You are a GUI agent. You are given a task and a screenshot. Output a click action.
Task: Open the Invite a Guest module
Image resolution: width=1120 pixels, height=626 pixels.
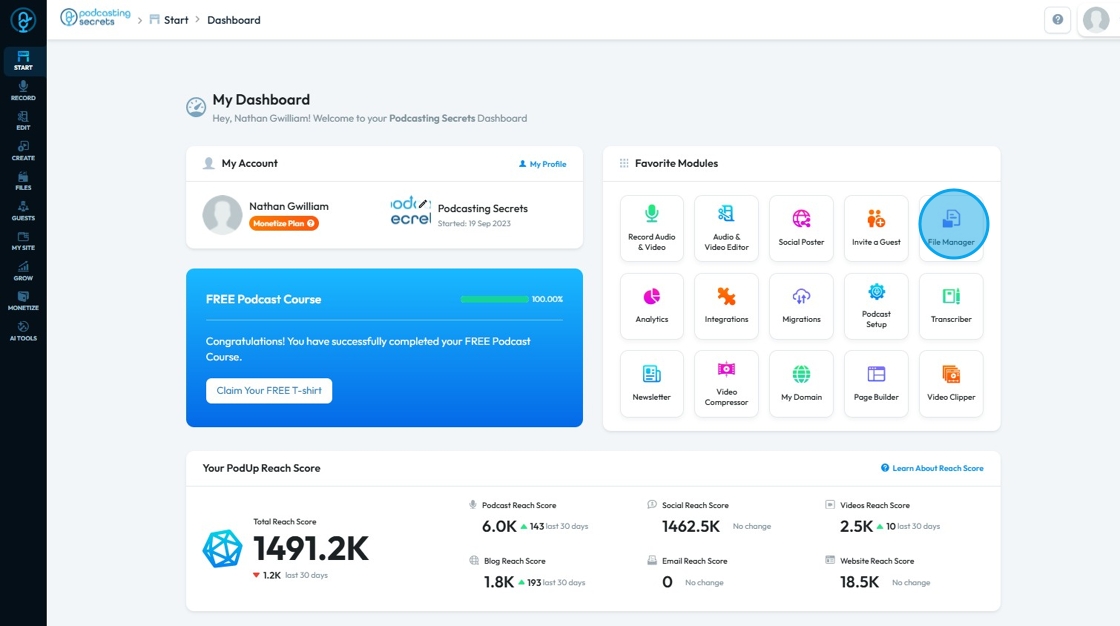(876, 228)
